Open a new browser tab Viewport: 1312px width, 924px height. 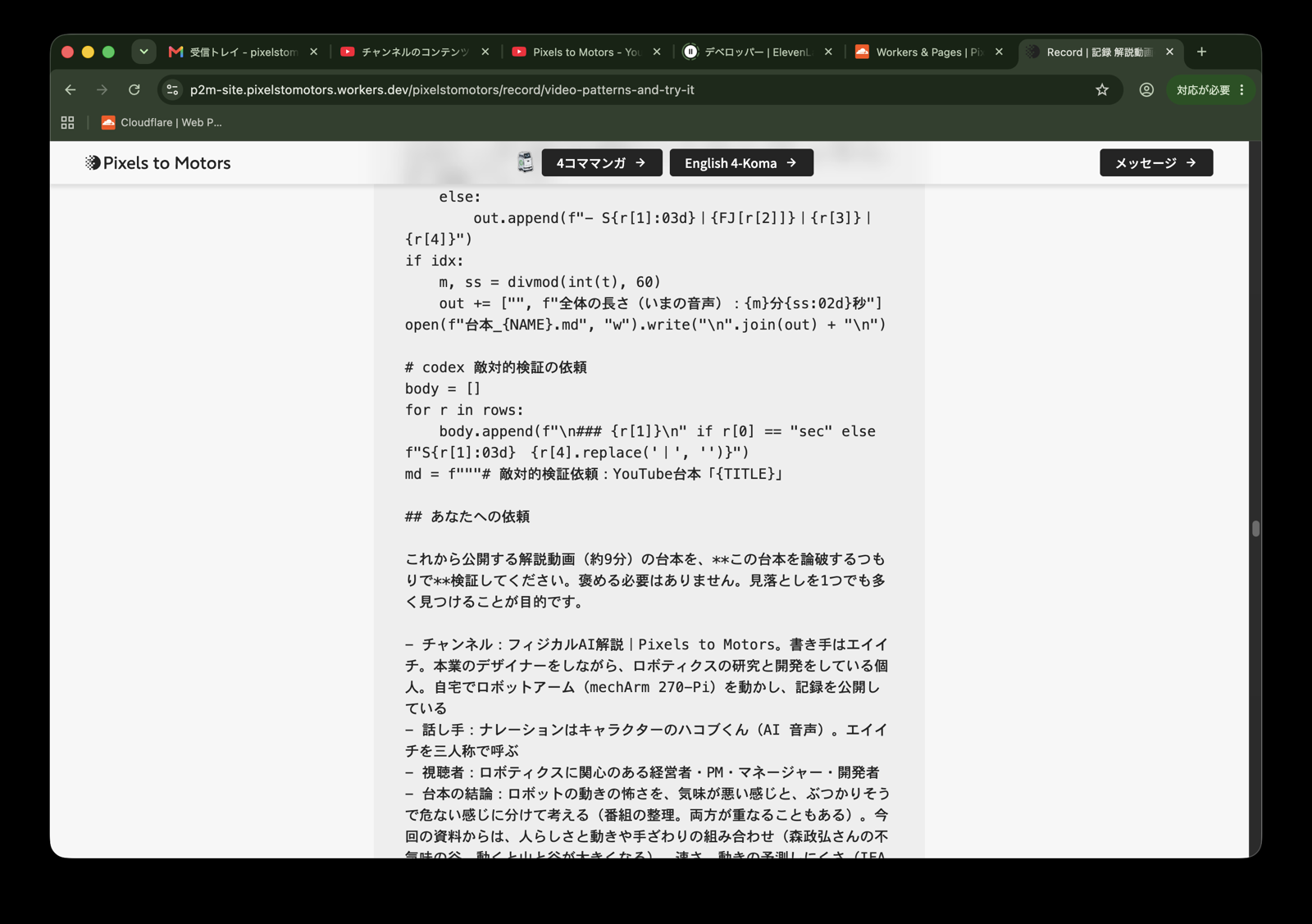1201,52
